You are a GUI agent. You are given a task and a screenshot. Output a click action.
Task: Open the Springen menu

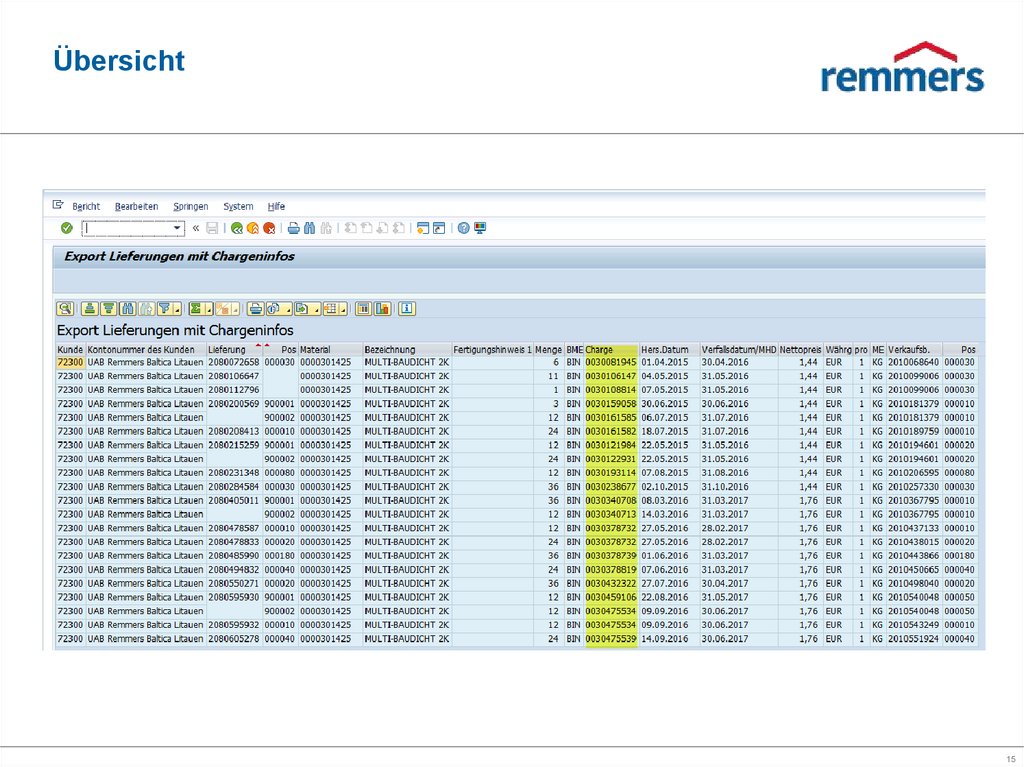click(x=190, y=206)
